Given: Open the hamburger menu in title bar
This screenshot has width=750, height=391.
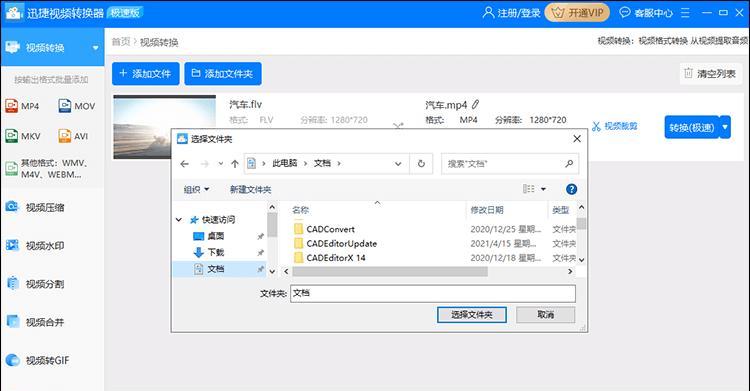Looking at the screenshot, I should tap(685, 13).
